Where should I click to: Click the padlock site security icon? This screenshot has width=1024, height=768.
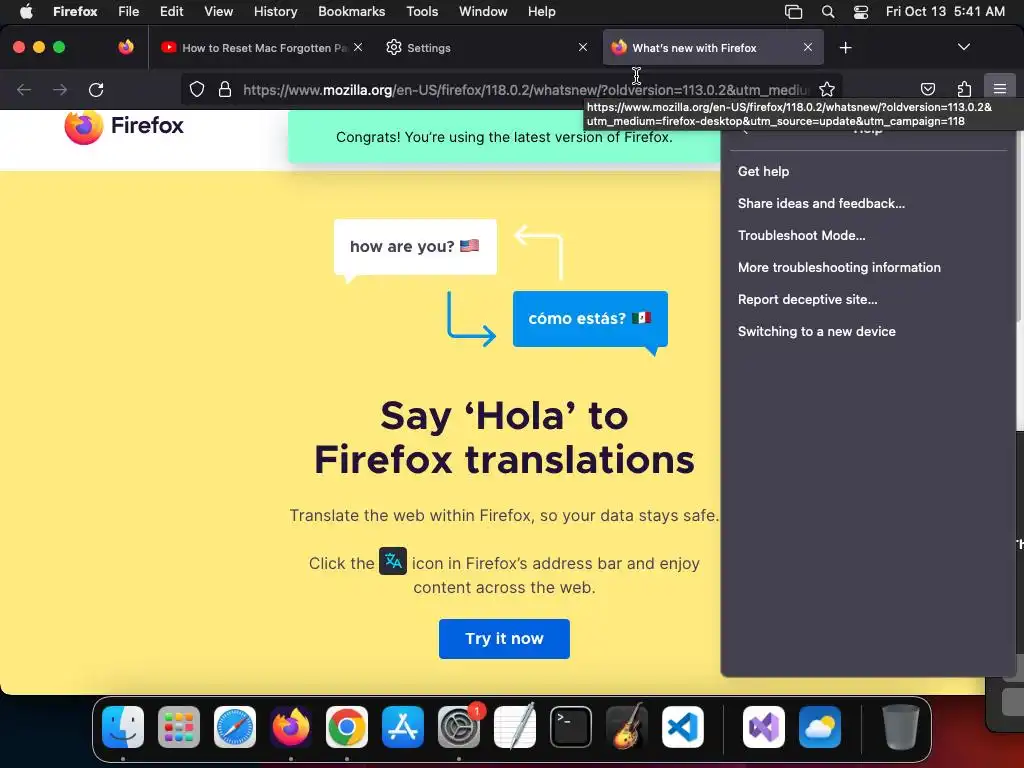225,89
